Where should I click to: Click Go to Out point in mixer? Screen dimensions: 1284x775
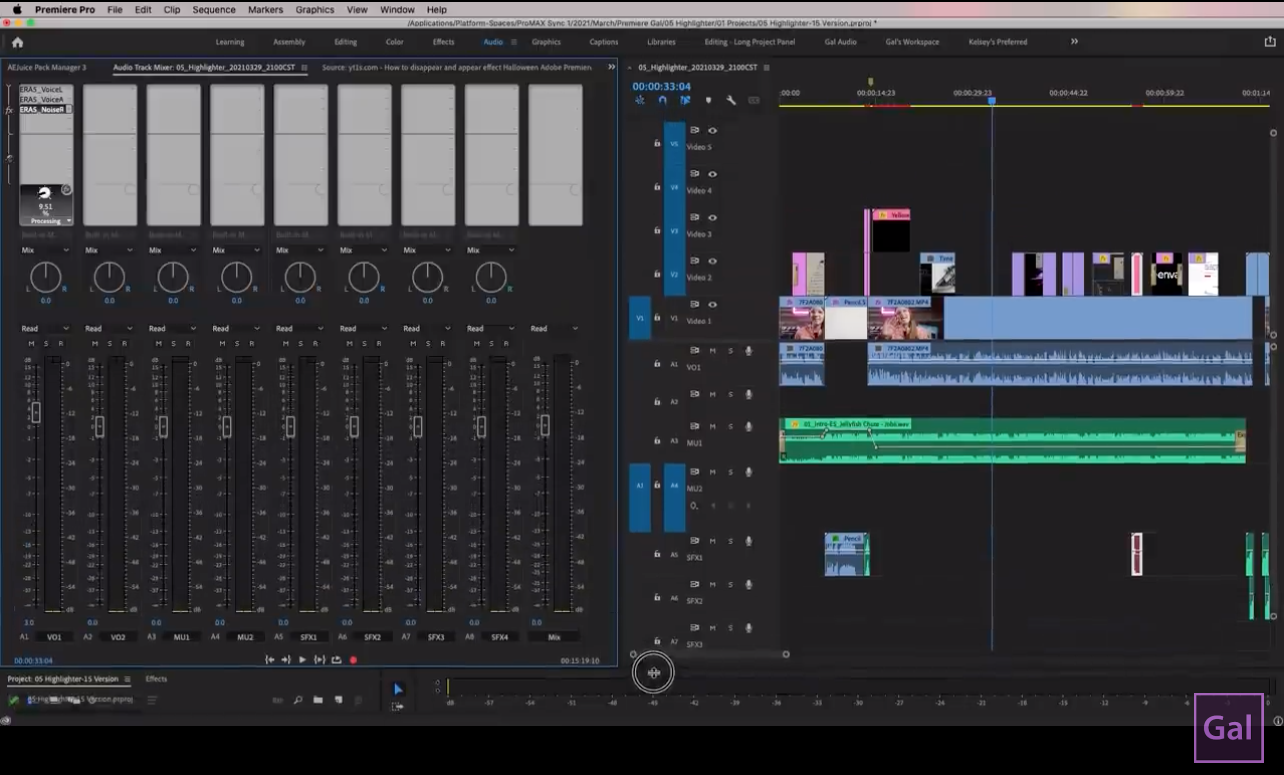point(286,660)
